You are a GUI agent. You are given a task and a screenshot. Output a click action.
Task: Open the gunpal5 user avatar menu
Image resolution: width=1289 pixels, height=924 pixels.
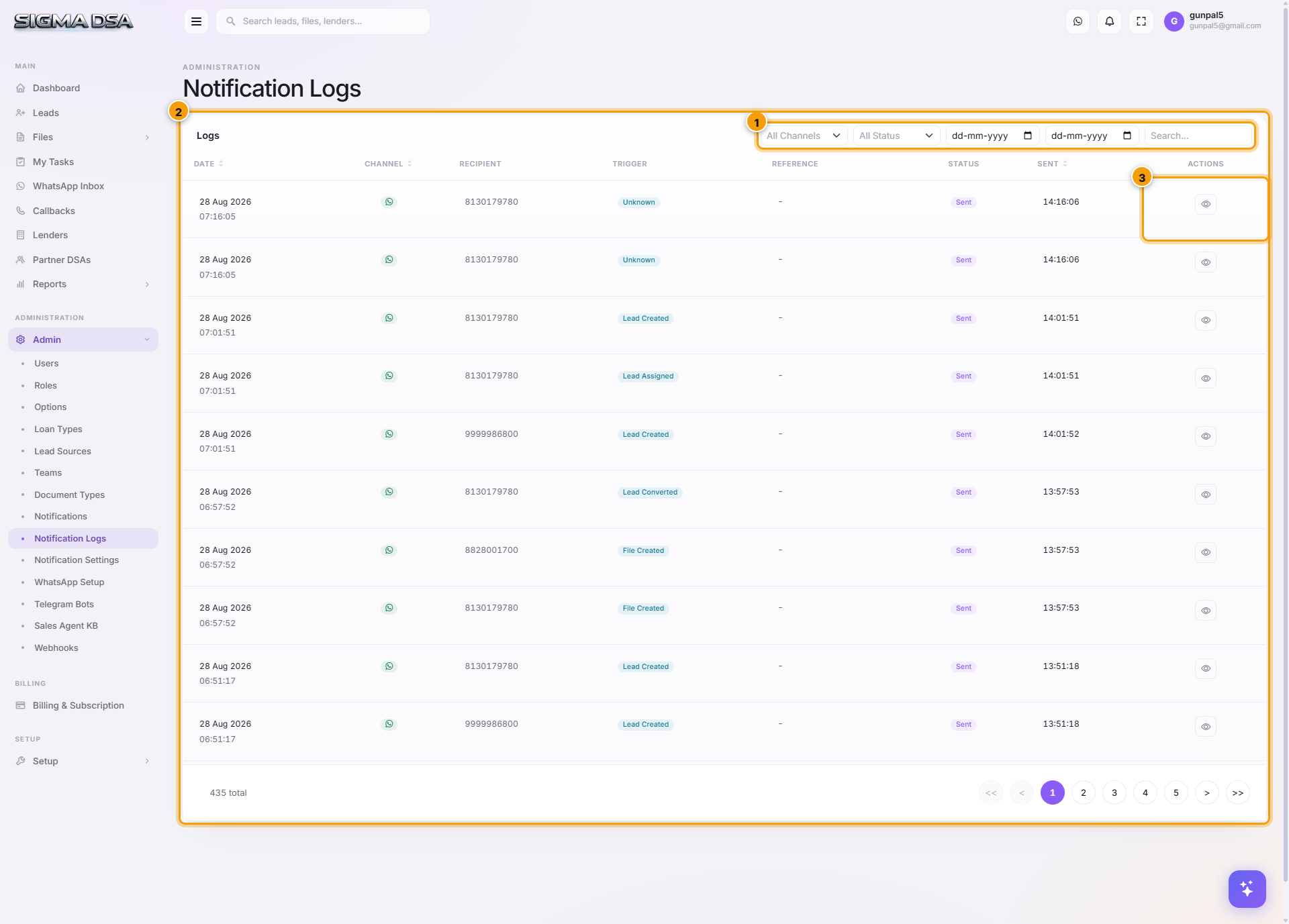pyautogui.click(x=1174, y=21)
